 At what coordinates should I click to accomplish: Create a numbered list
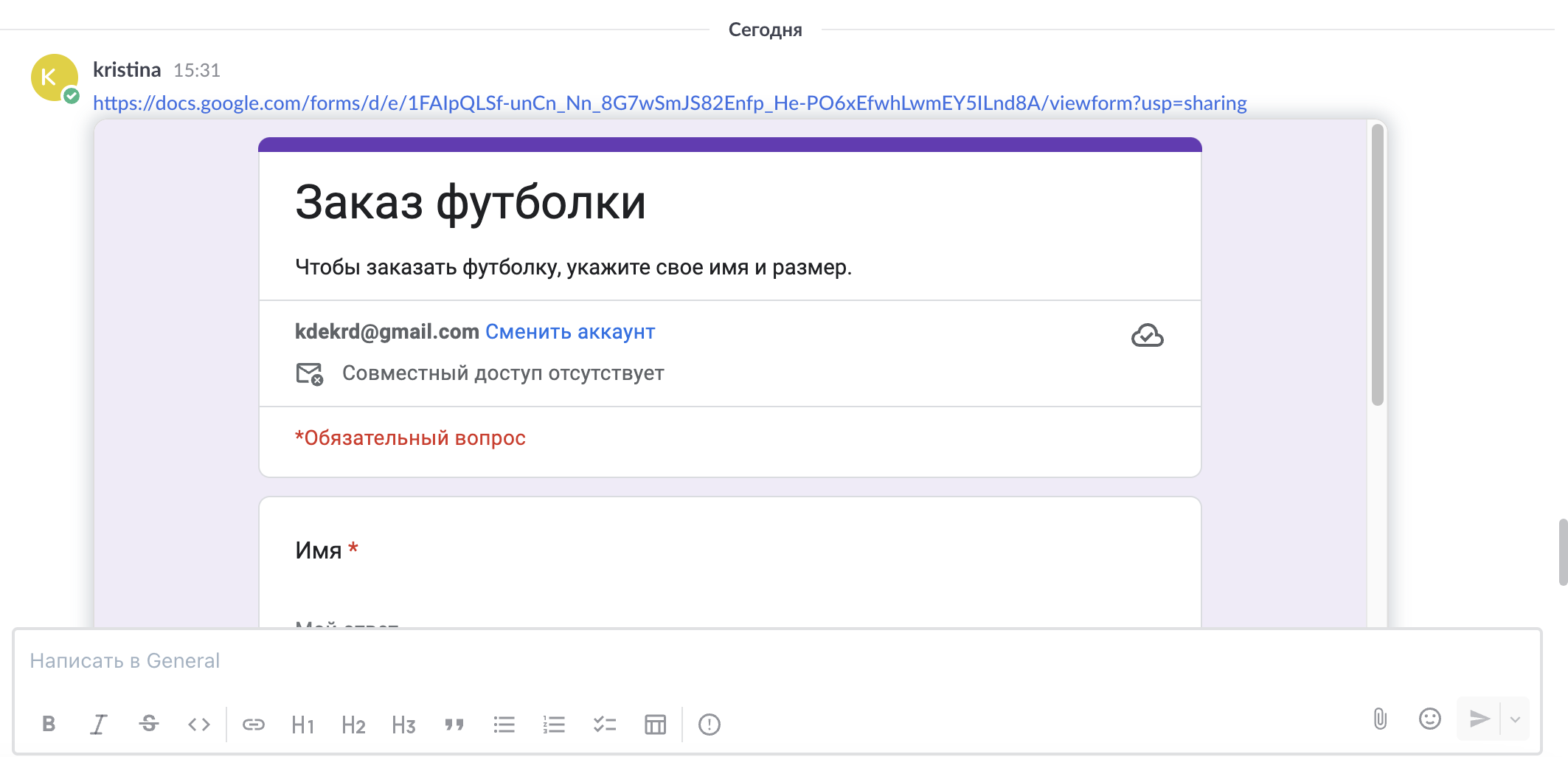[x=554, y=725]
